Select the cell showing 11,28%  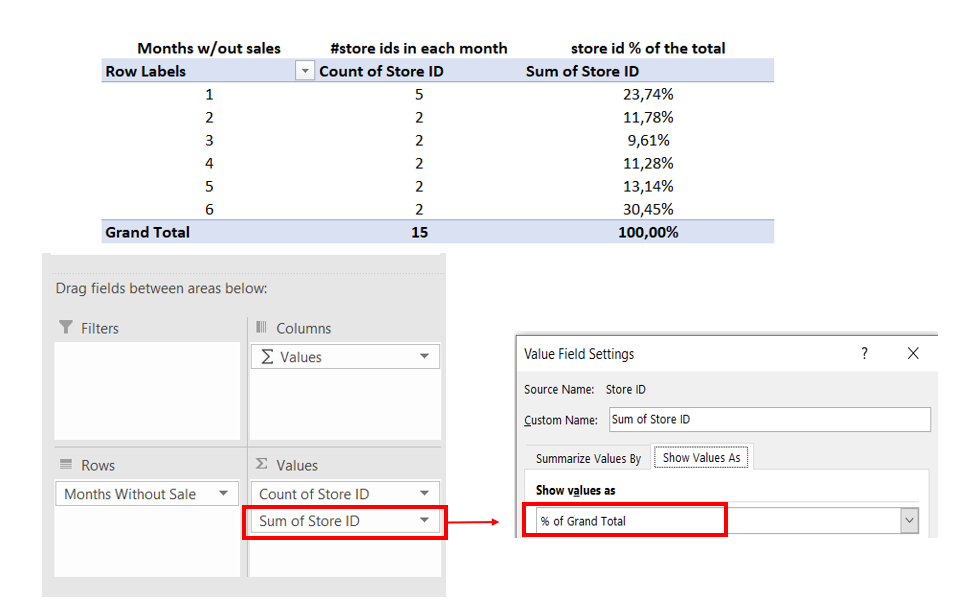648,163
